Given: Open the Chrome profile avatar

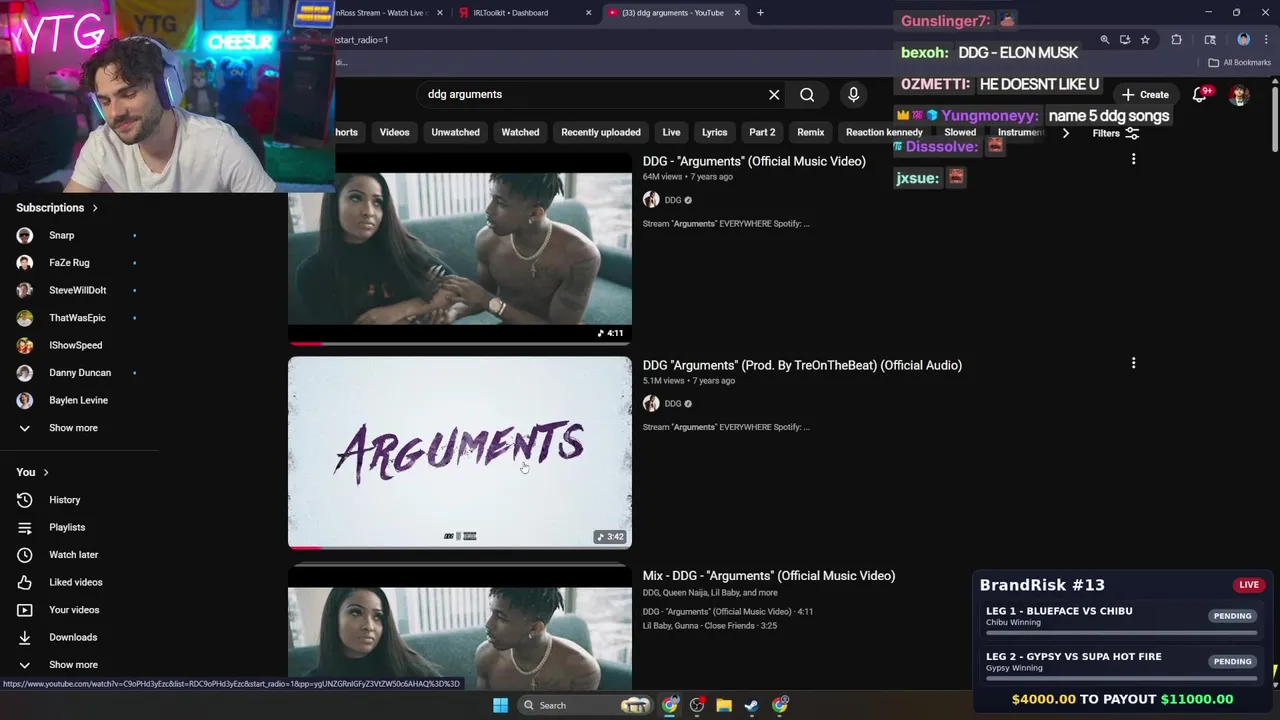Looking at the screenshot, I should [1244, 40].
